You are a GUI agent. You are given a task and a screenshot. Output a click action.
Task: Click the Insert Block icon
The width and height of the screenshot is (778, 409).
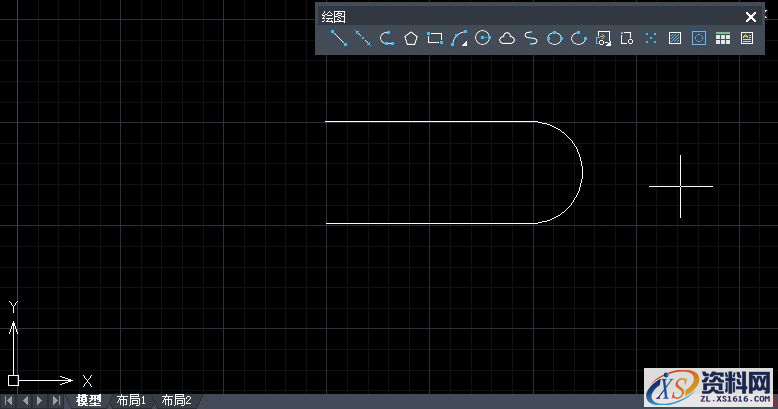point(603,39)
